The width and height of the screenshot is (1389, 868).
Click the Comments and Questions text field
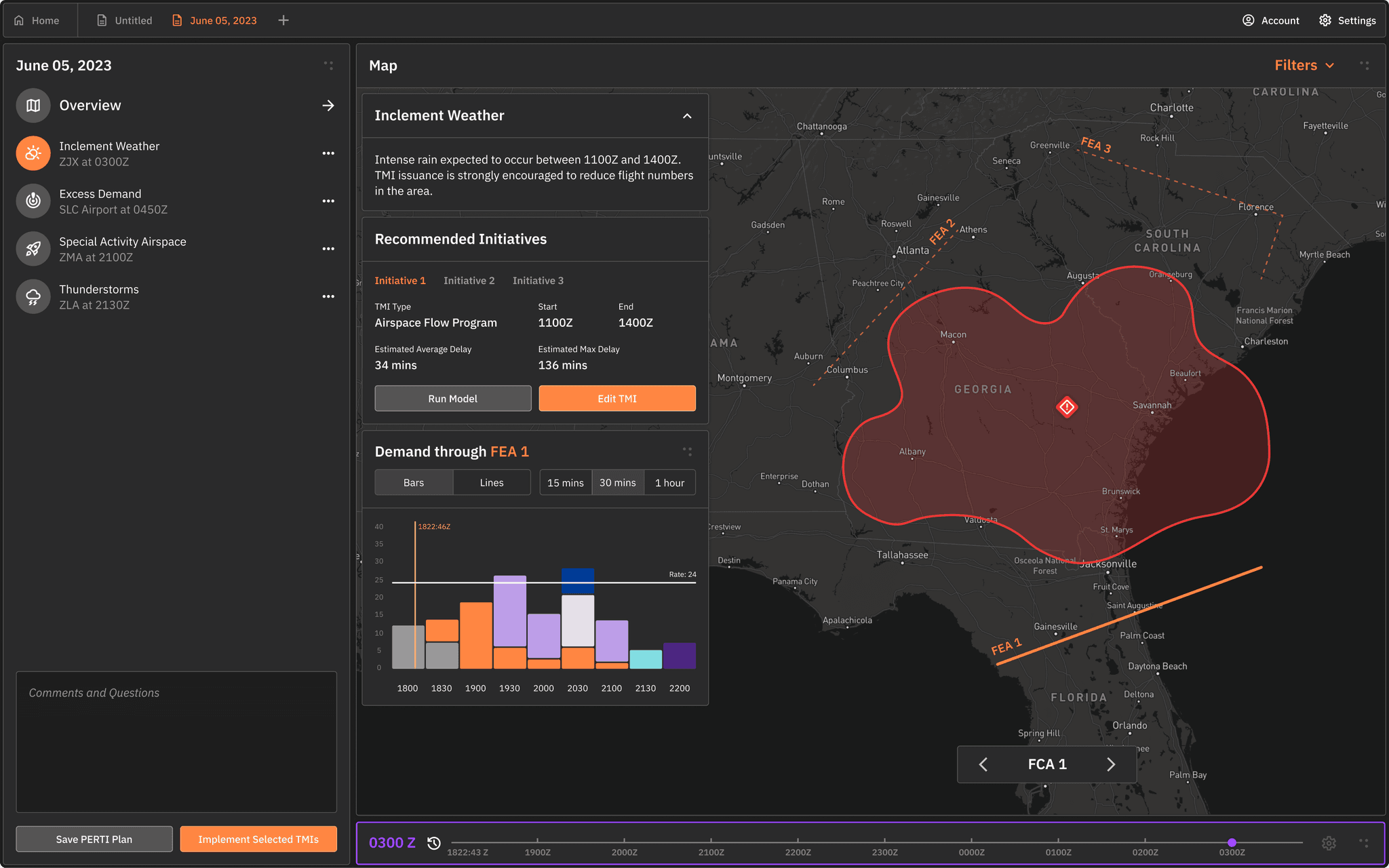[176, 743]
